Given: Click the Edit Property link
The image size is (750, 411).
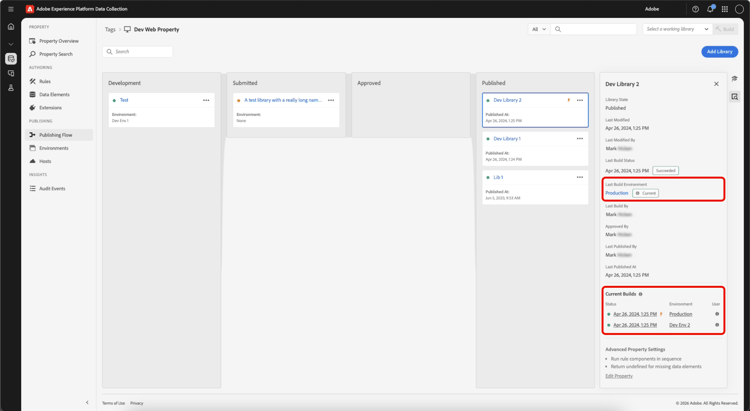Looking at the screenshot, I should tap(619, 376).
